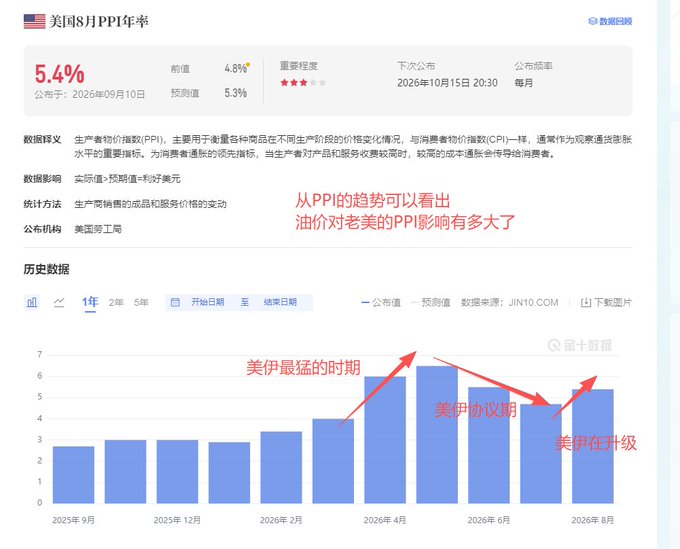Toggle the 预测值 legend series
This screenshot has width=680, height=549.
pyautogui.click(x=431, y=303)
